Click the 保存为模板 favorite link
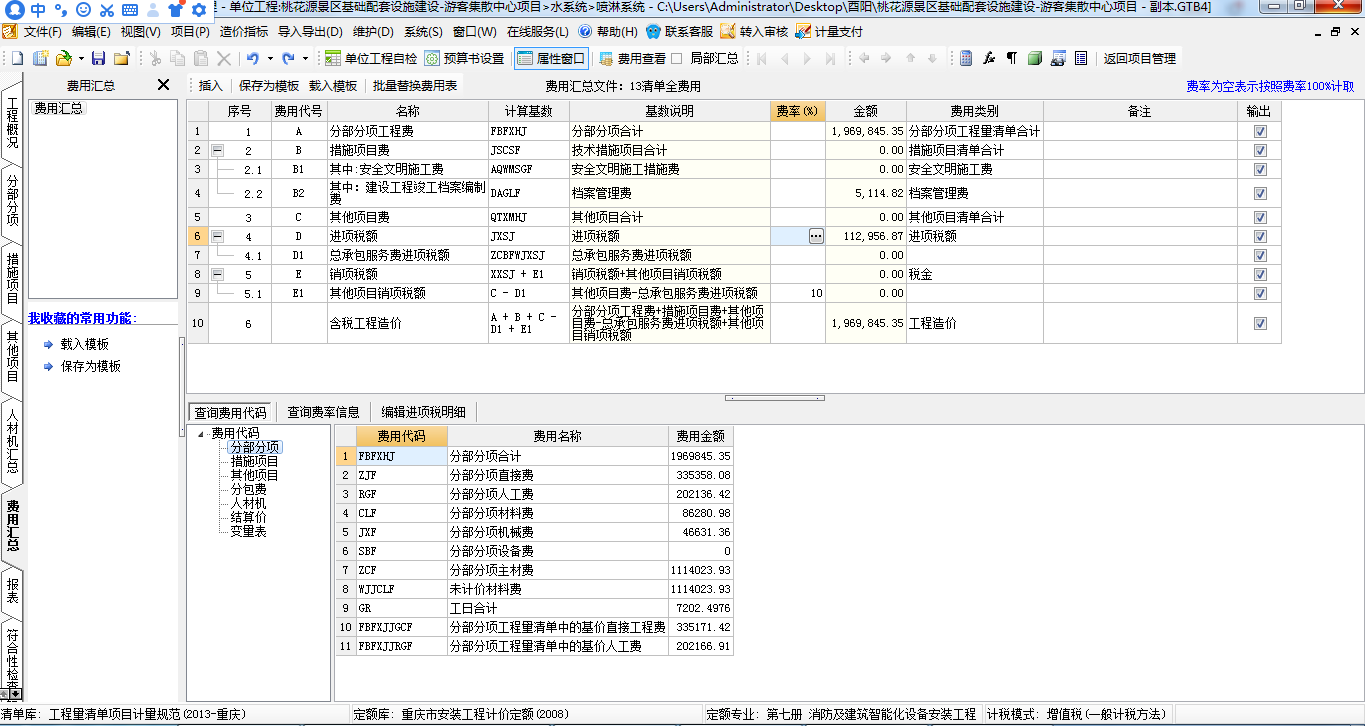 point(91,366)
